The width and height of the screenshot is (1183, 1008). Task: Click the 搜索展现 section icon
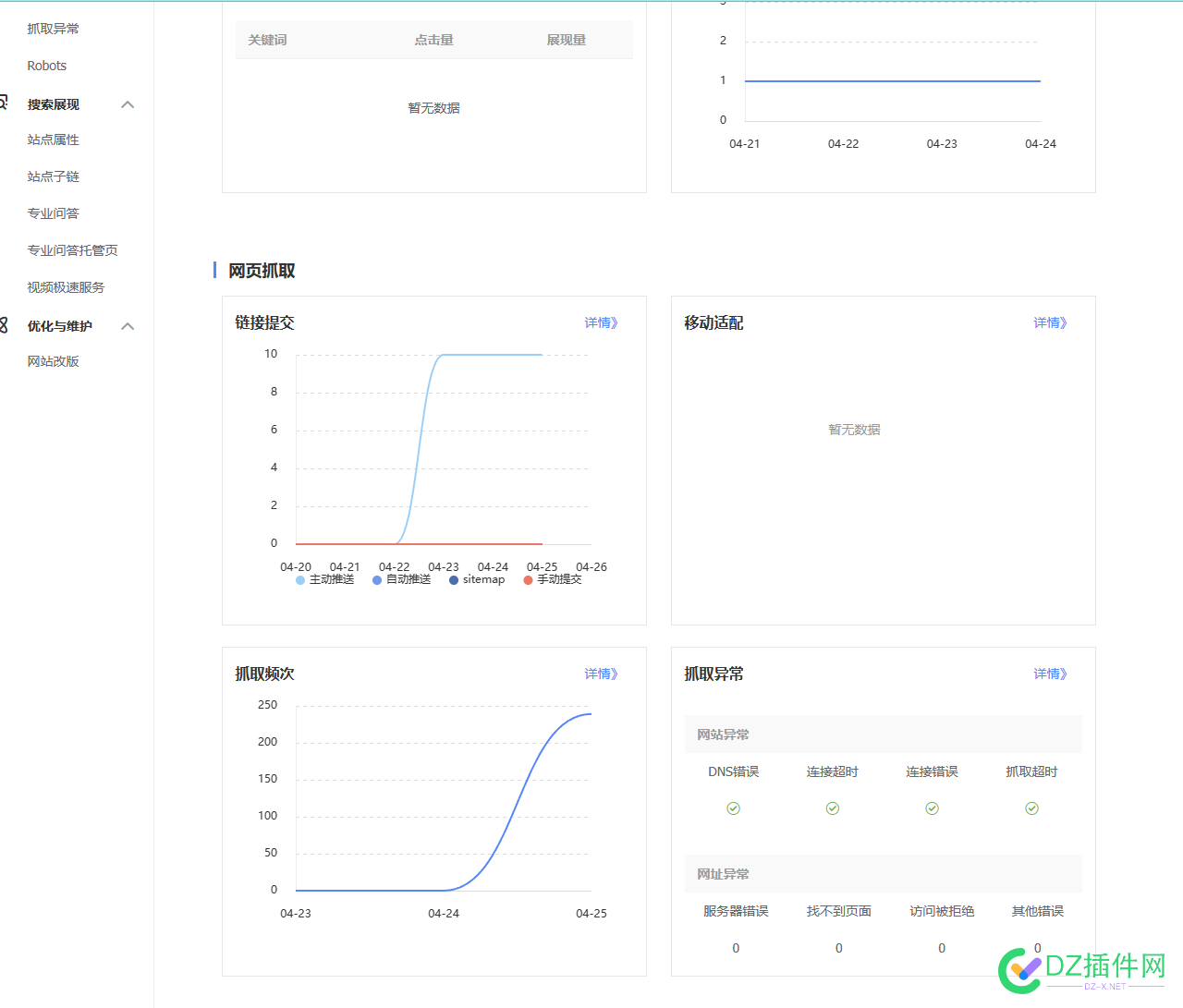pos(4,103)
